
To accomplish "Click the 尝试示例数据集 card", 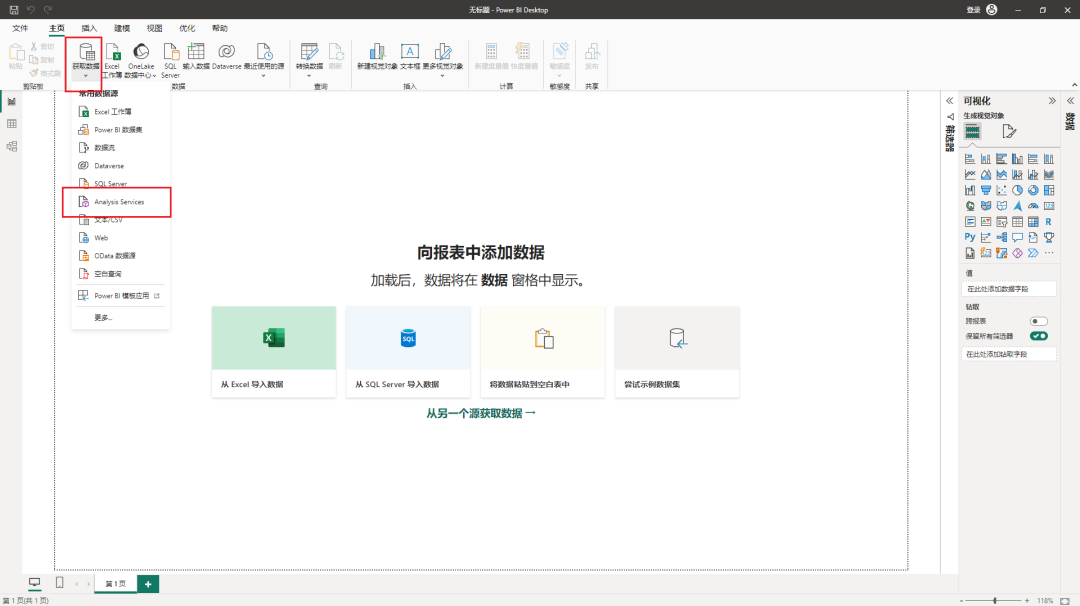I will point(677,352).
